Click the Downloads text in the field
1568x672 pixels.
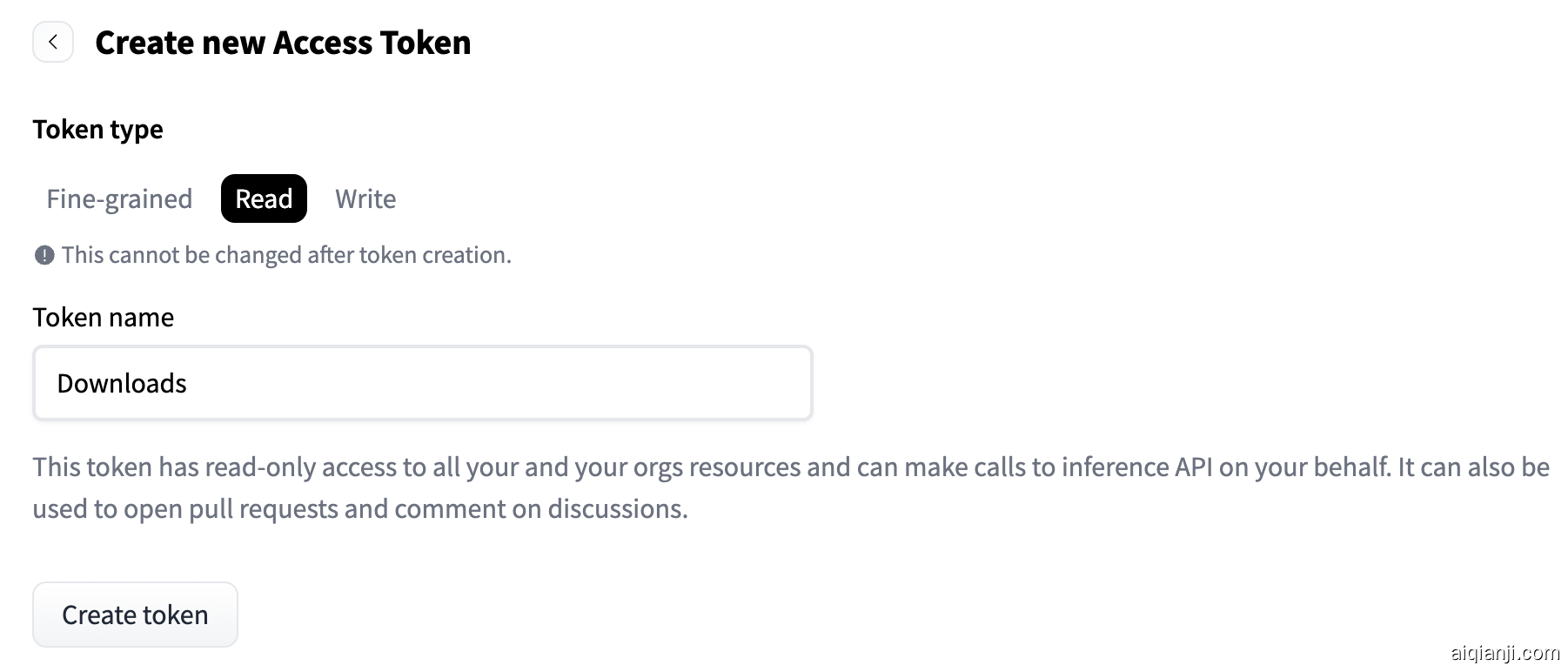coord(122,383)
